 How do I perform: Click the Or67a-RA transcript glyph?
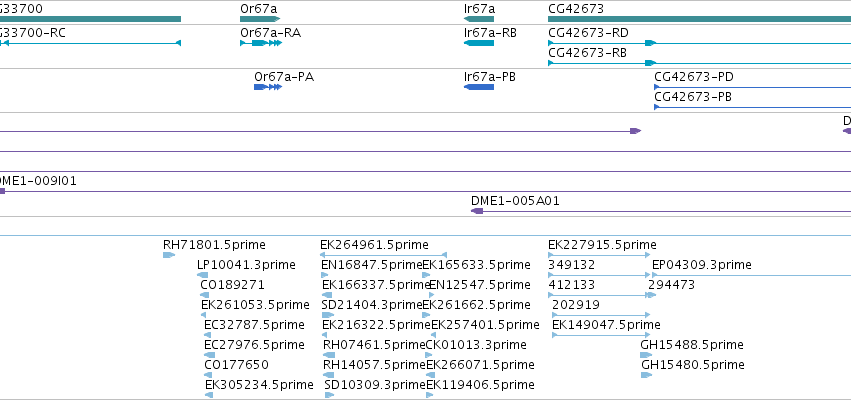261,43
